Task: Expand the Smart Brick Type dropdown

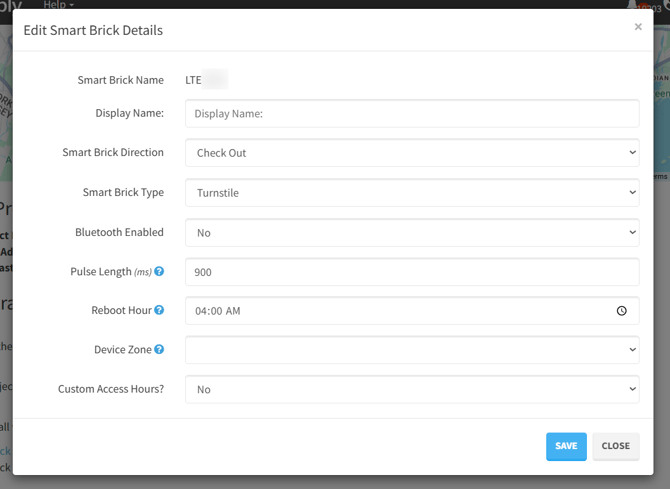Action: (411, 193)
